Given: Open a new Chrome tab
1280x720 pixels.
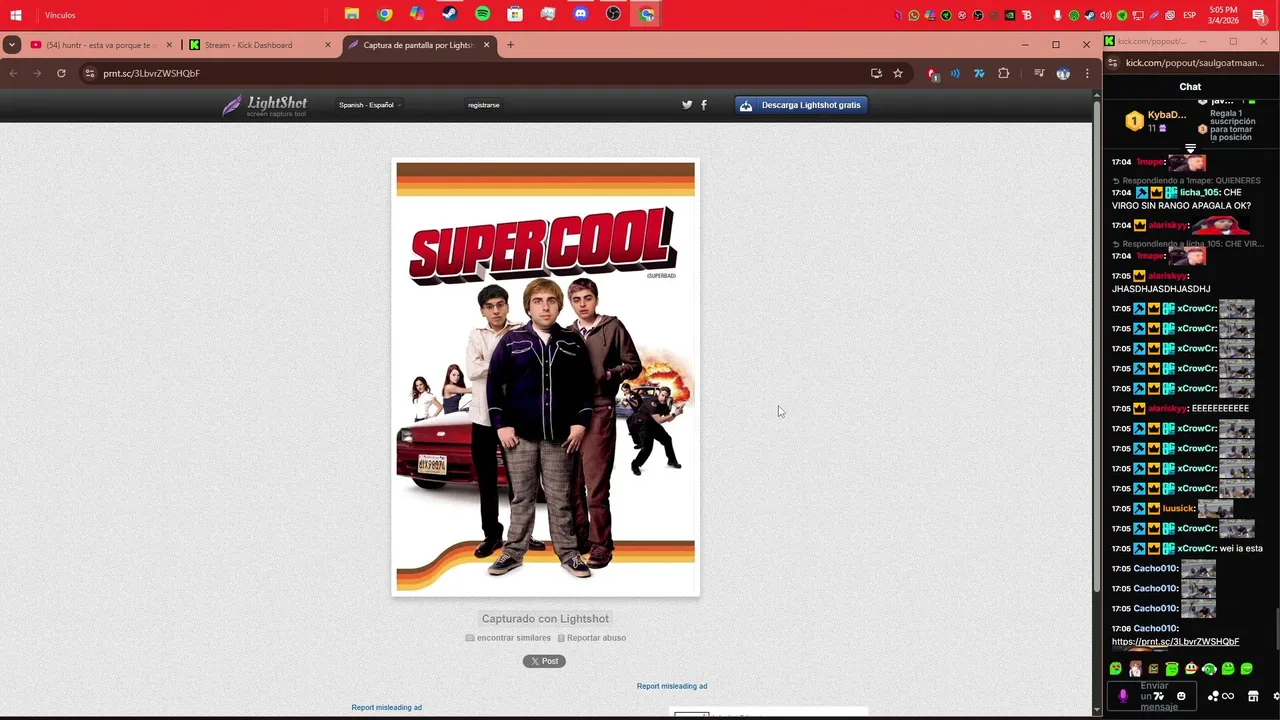Looking at the screenshot, I should (510, 45).
